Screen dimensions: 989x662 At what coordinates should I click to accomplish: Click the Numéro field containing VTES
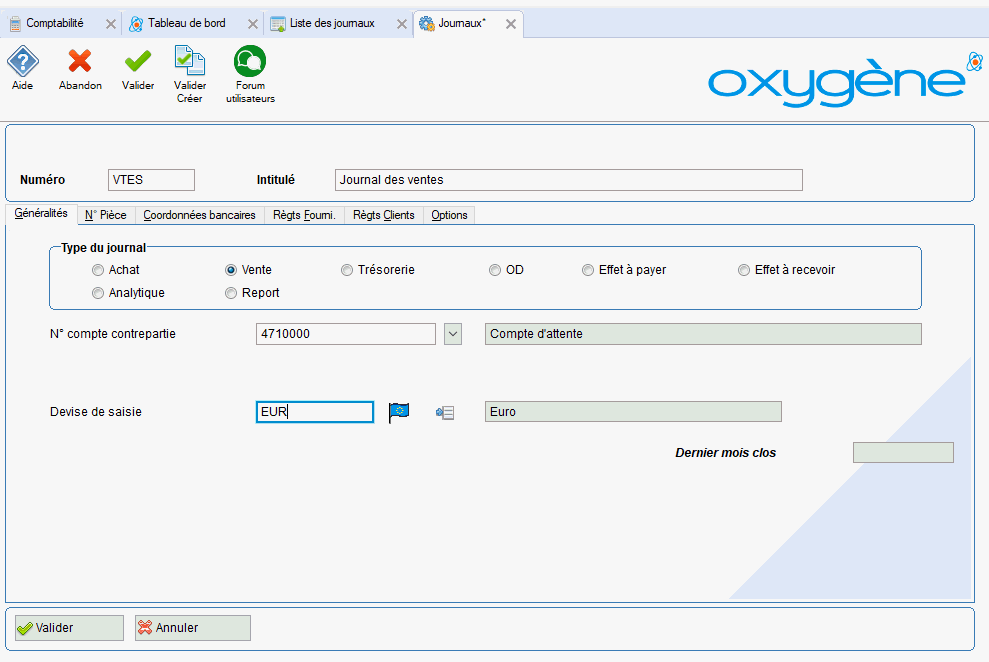(x=151, y=180)
